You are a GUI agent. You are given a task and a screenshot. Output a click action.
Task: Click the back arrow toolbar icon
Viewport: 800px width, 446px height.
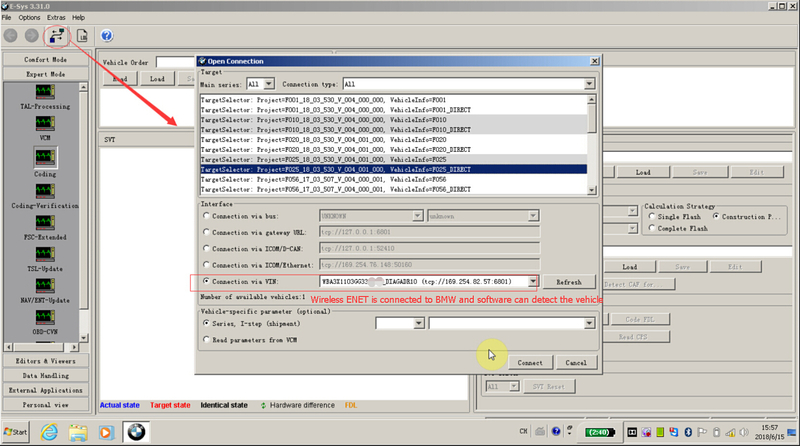coord(11,36)
